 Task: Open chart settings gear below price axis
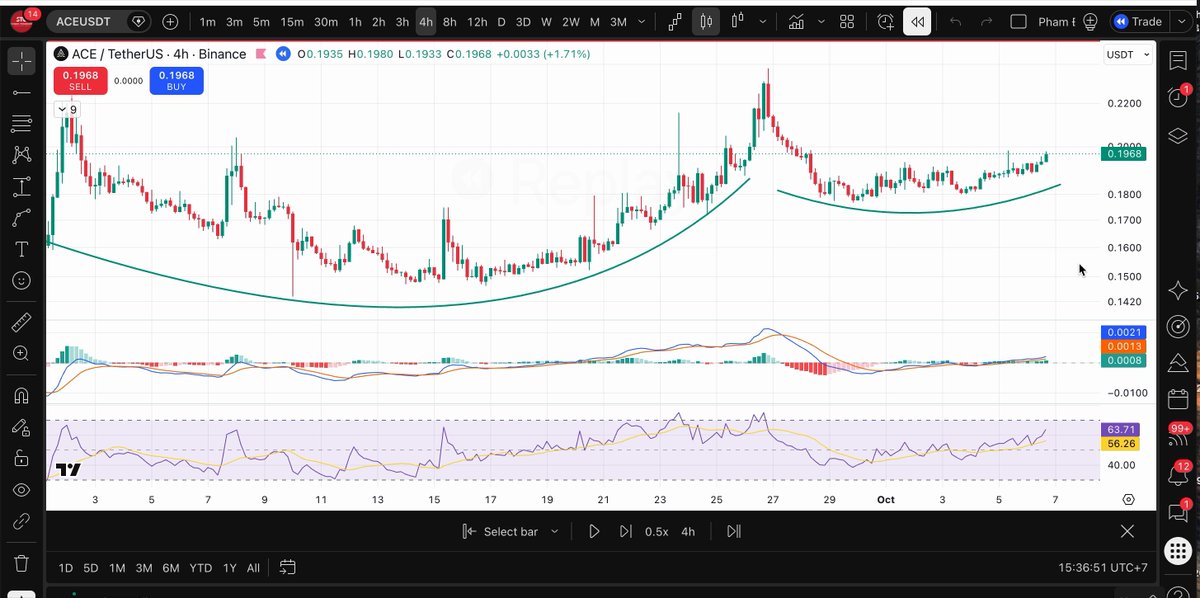[x=1128, y=498]
